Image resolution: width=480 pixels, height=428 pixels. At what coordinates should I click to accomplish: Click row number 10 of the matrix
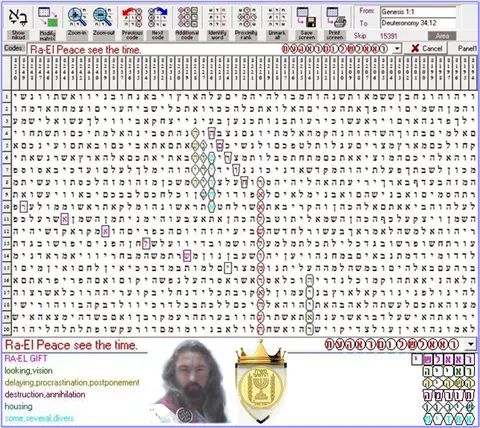[x=6, y=207]
